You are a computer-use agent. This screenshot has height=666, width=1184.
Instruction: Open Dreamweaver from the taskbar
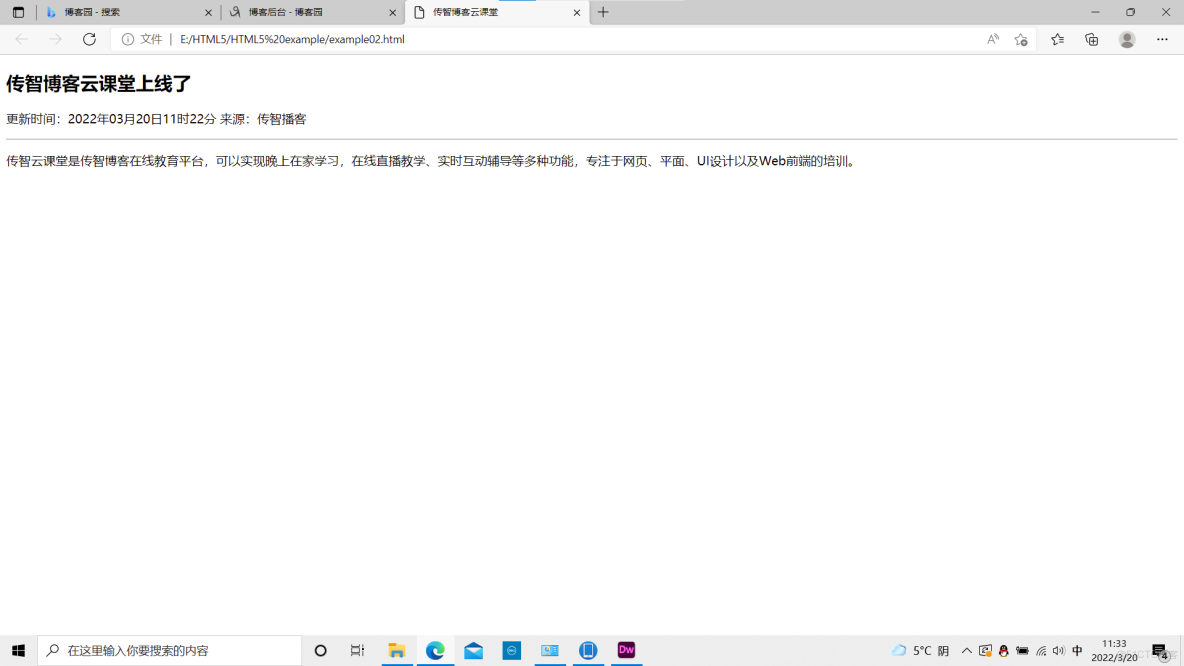(626, 650)
